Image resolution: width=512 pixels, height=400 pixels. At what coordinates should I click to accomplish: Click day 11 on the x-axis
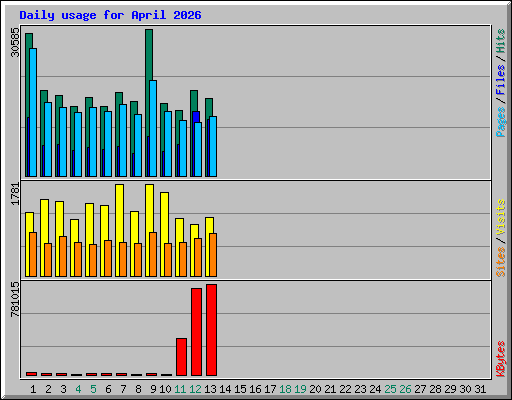tap(180, 389)
